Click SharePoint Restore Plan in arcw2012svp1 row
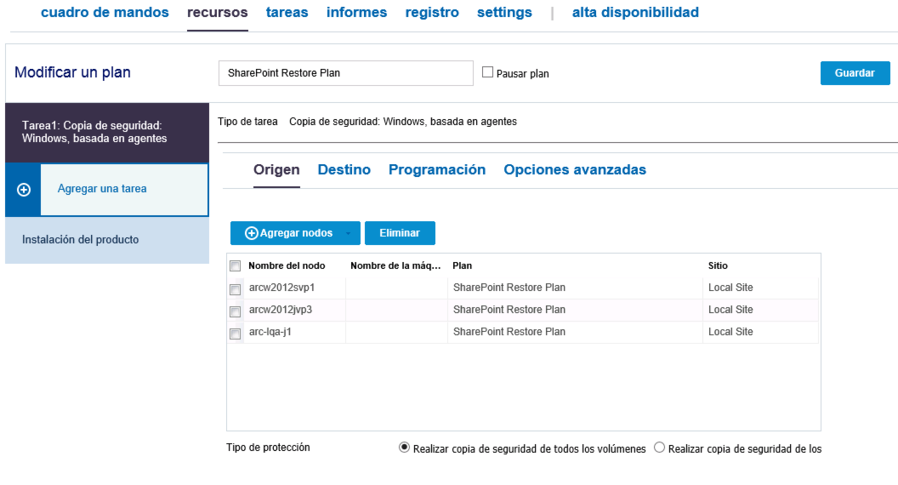 tap(509, 287)
